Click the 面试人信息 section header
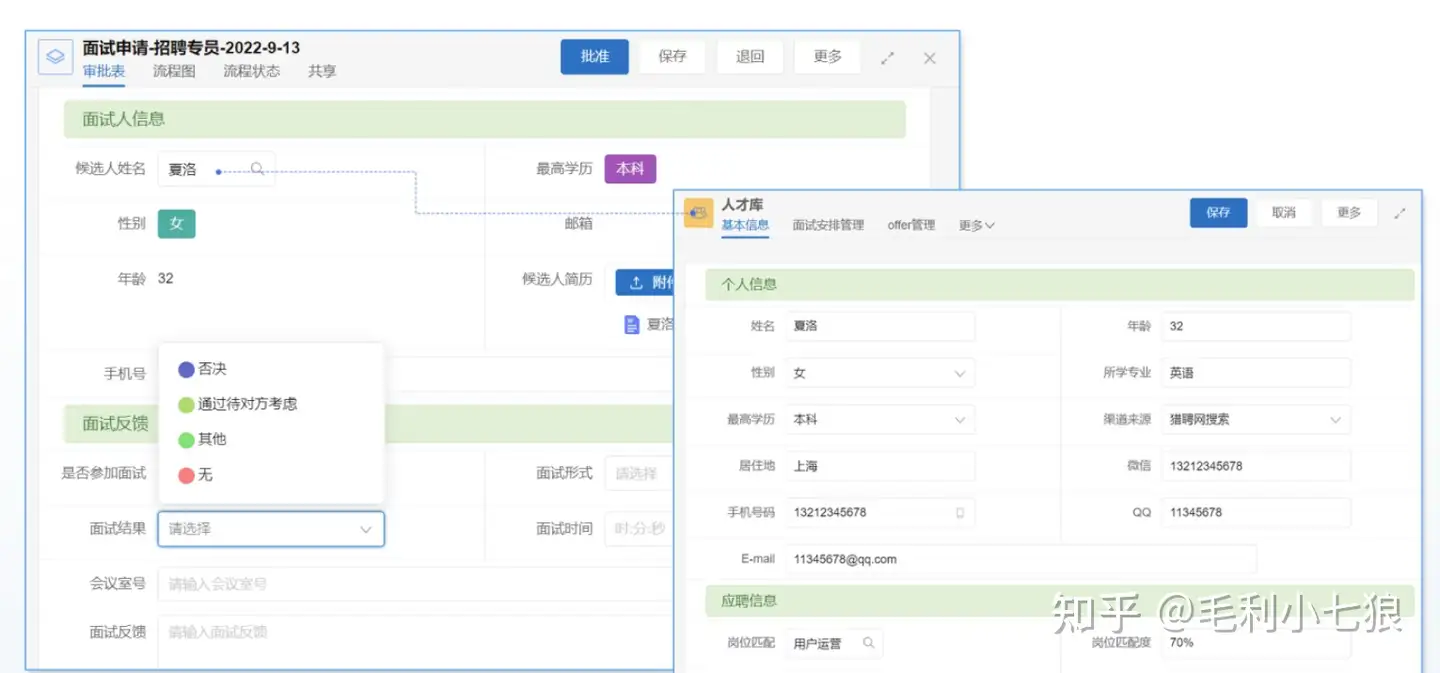 485,119
